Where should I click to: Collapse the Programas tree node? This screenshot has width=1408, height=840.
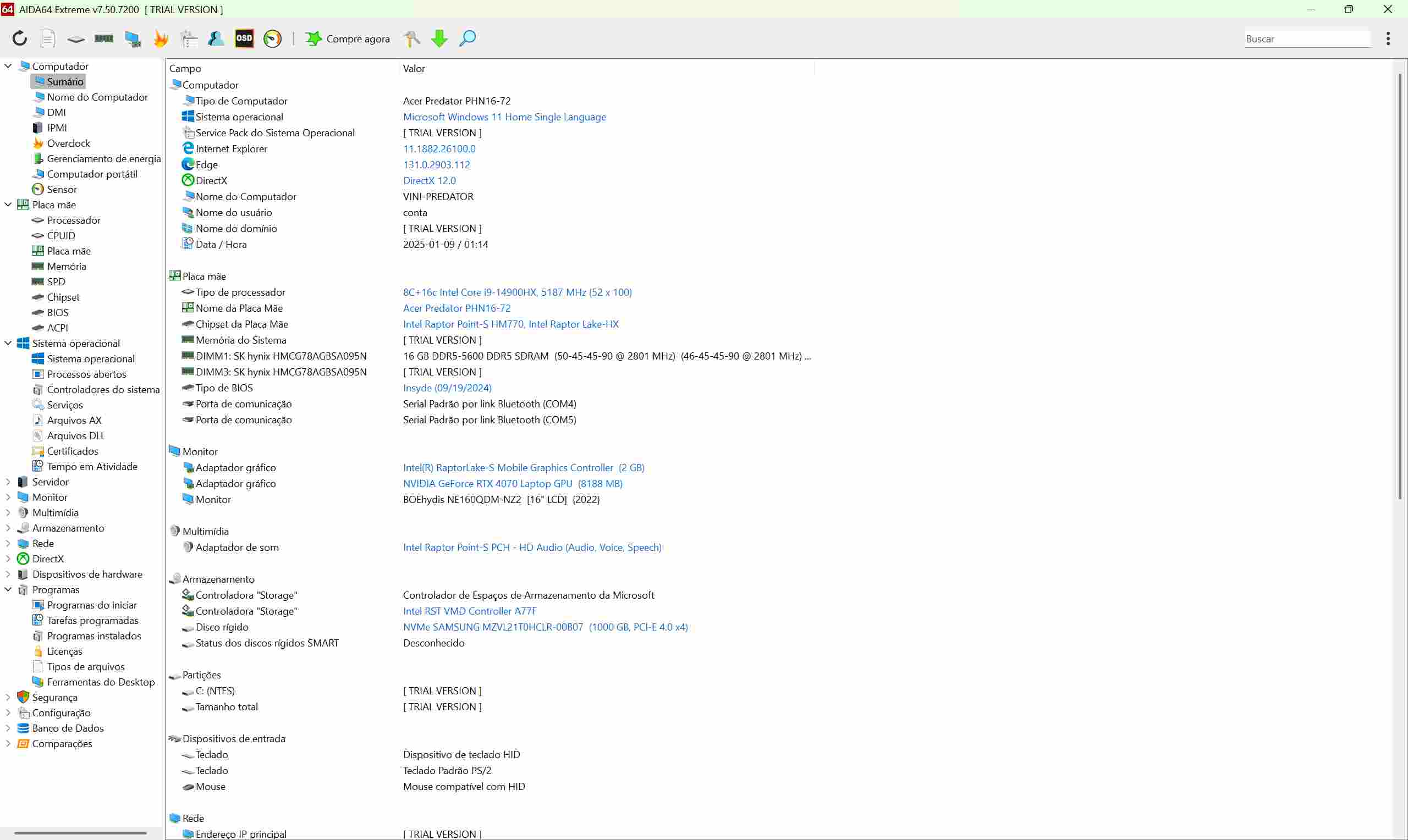8,589
